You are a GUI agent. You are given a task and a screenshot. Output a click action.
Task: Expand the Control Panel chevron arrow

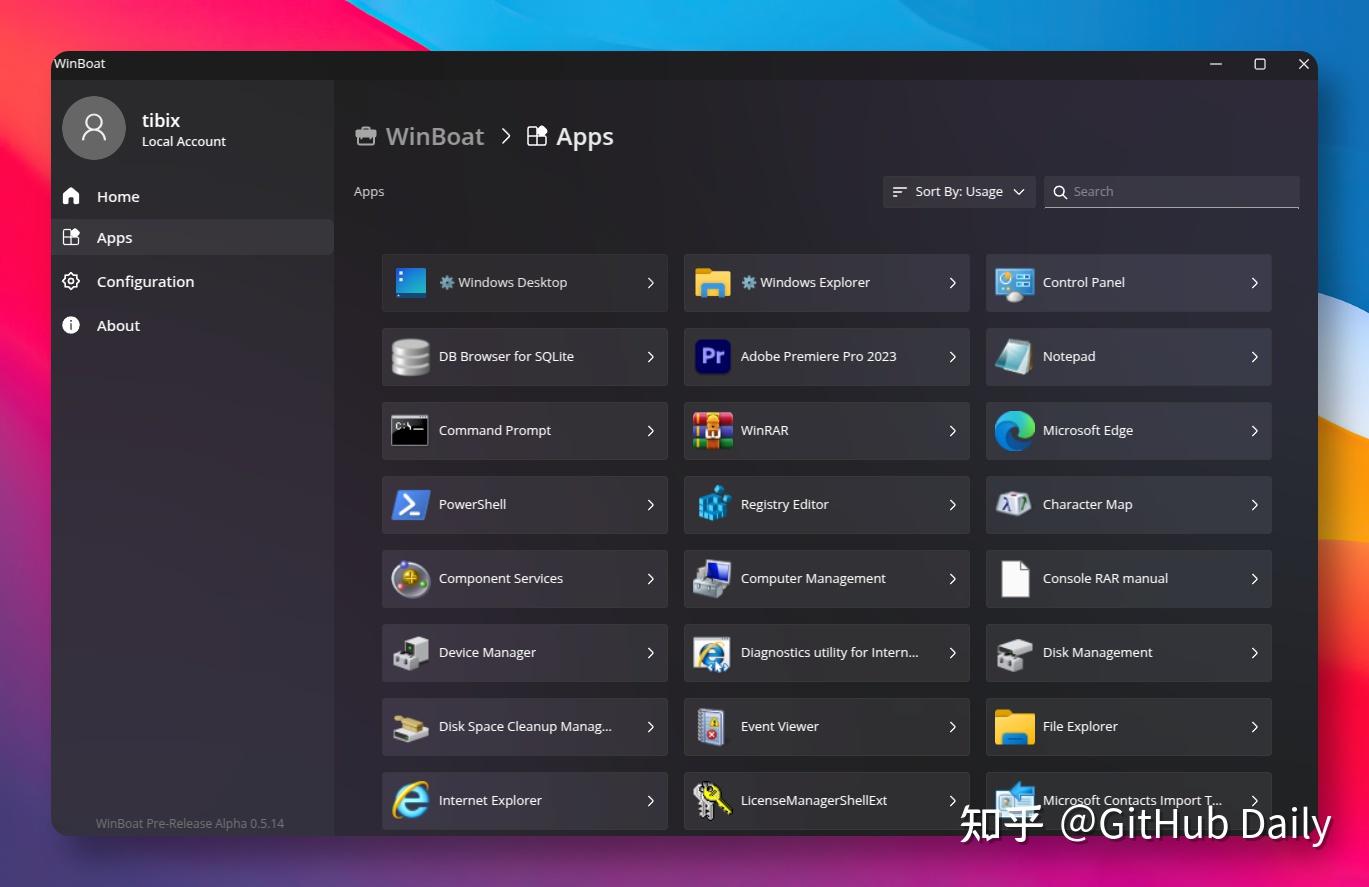point(1254,283)
